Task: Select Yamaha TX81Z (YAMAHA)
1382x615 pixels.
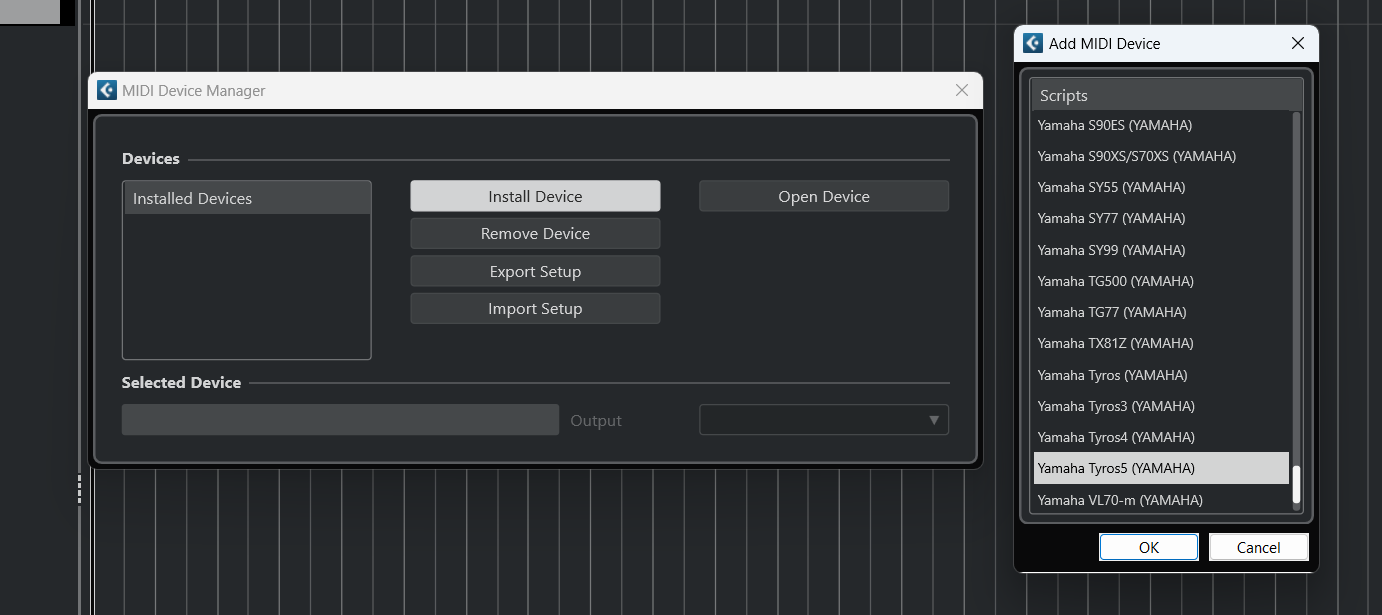Action: [x=1161, y=343]
